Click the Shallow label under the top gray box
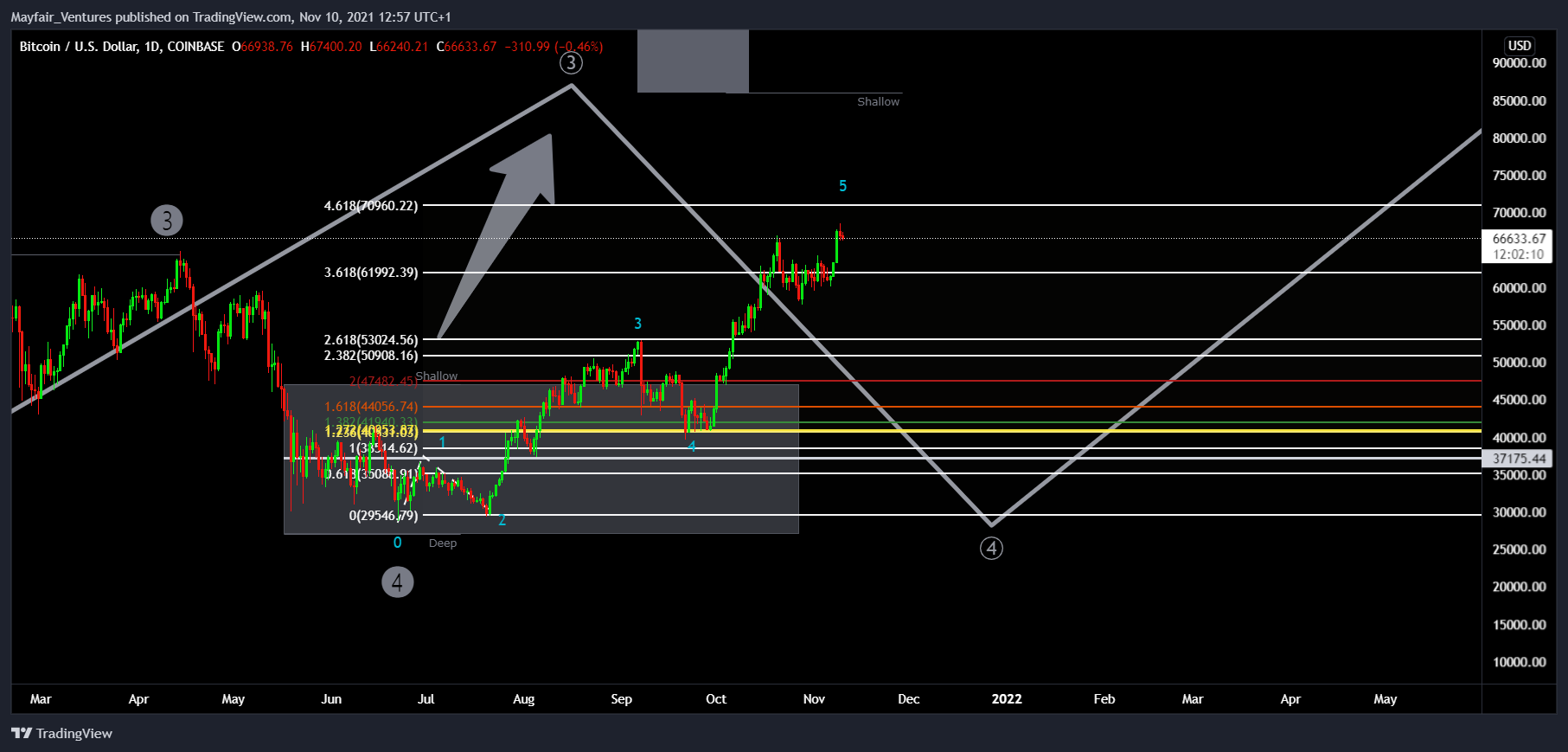 (878, 102)
